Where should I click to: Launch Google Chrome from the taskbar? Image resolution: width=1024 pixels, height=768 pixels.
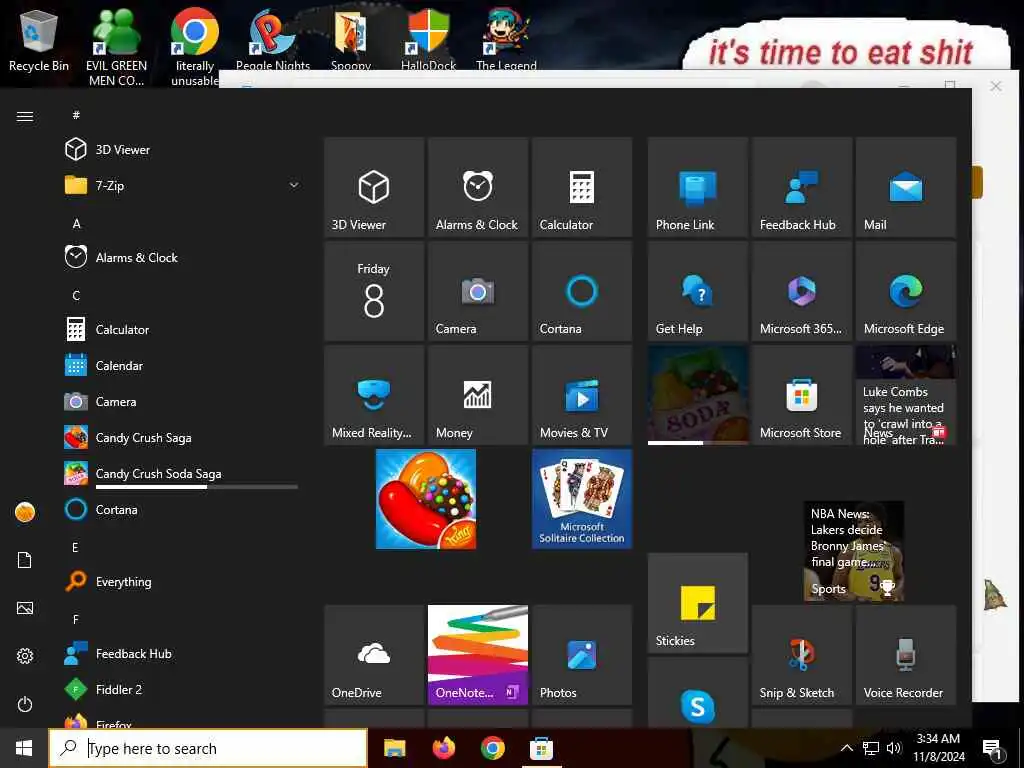pos(492,748)
